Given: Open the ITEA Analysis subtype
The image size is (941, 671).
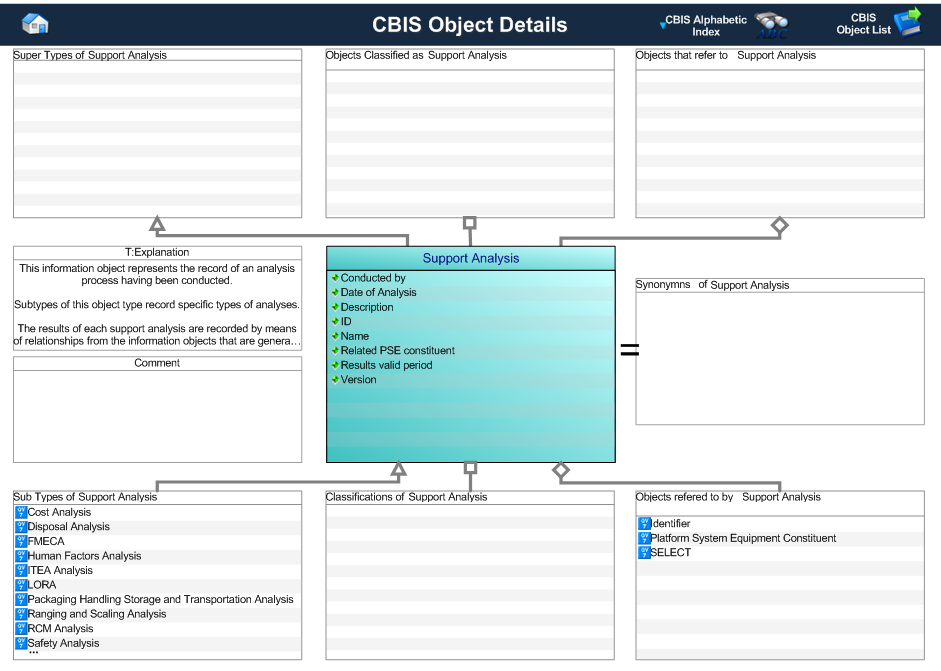Looking at the screenshot, I should click(x=60, y=570).
